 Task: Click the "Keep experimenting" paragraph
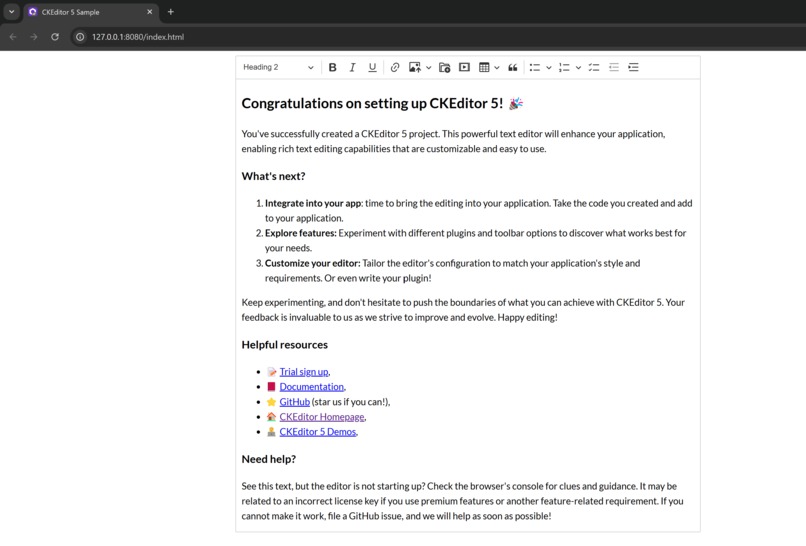coord(463,310)
